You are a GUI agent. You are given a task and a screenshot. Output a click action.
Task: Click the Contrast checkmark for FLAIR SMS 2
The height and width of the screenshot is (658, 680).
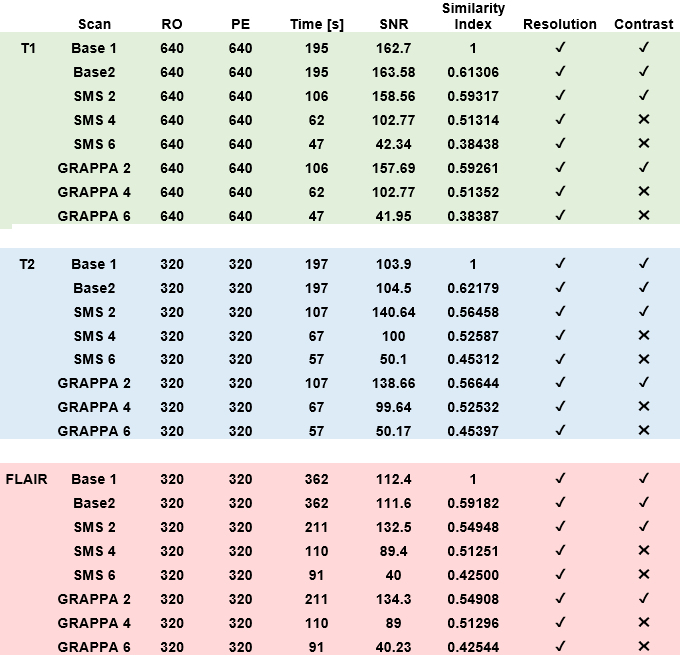point(644,527)
